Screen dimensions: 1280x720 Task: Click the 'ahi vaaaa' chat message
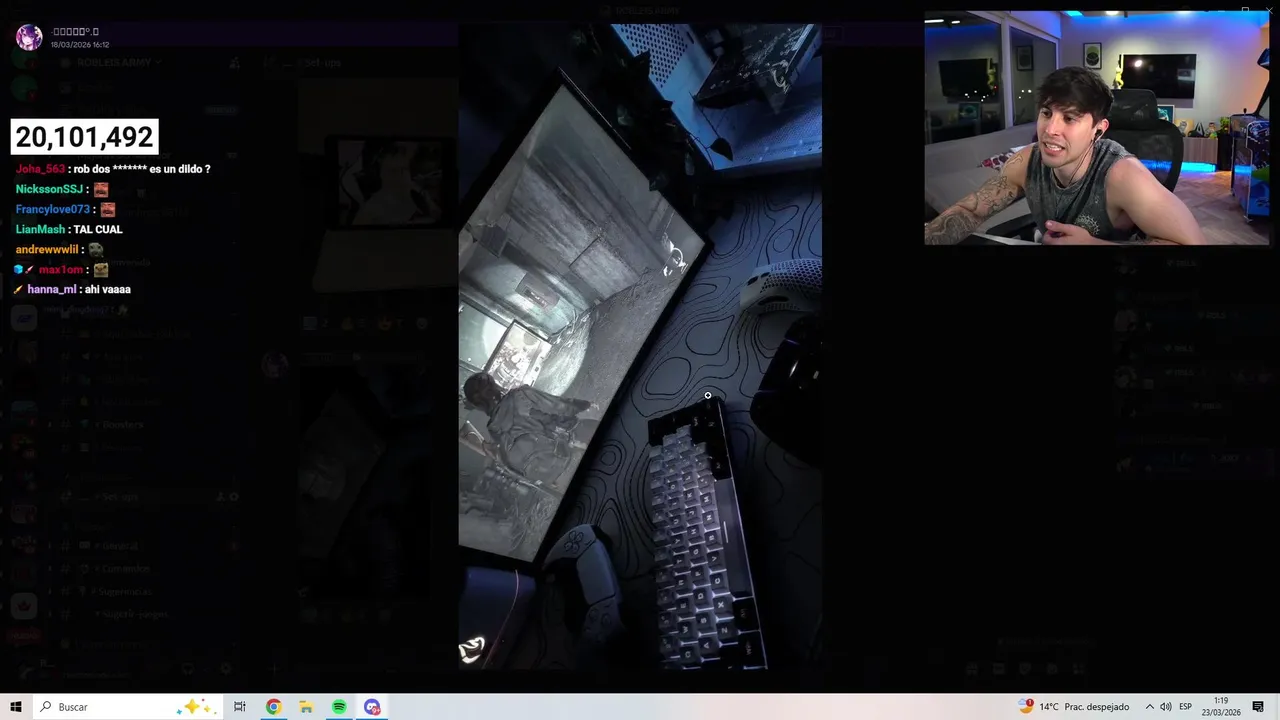click(x=108, y=289)
